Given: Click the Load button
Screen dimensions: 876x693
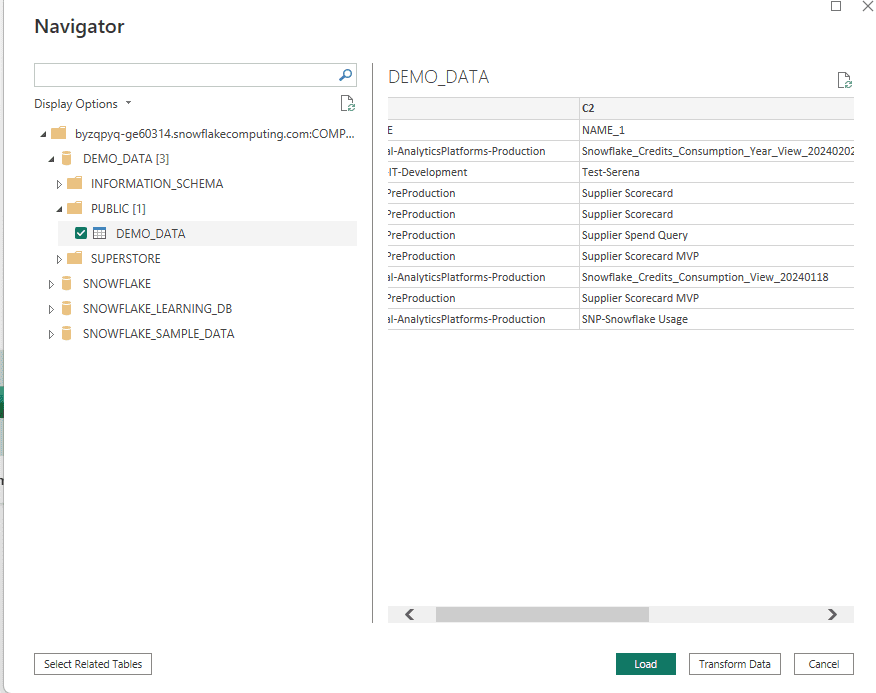Looking at the screenshot, I should [646, 664].
